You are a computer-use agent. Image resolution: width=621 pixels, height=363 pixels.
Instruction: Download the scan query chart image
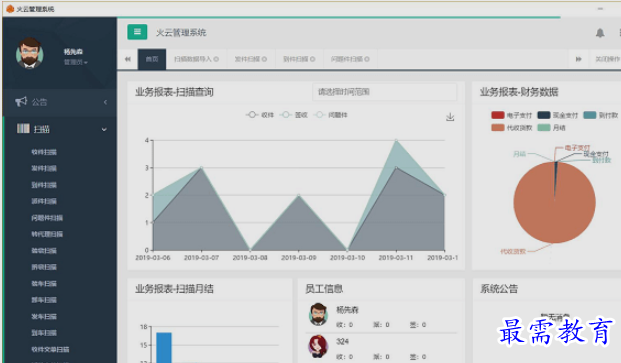point(450,117)
